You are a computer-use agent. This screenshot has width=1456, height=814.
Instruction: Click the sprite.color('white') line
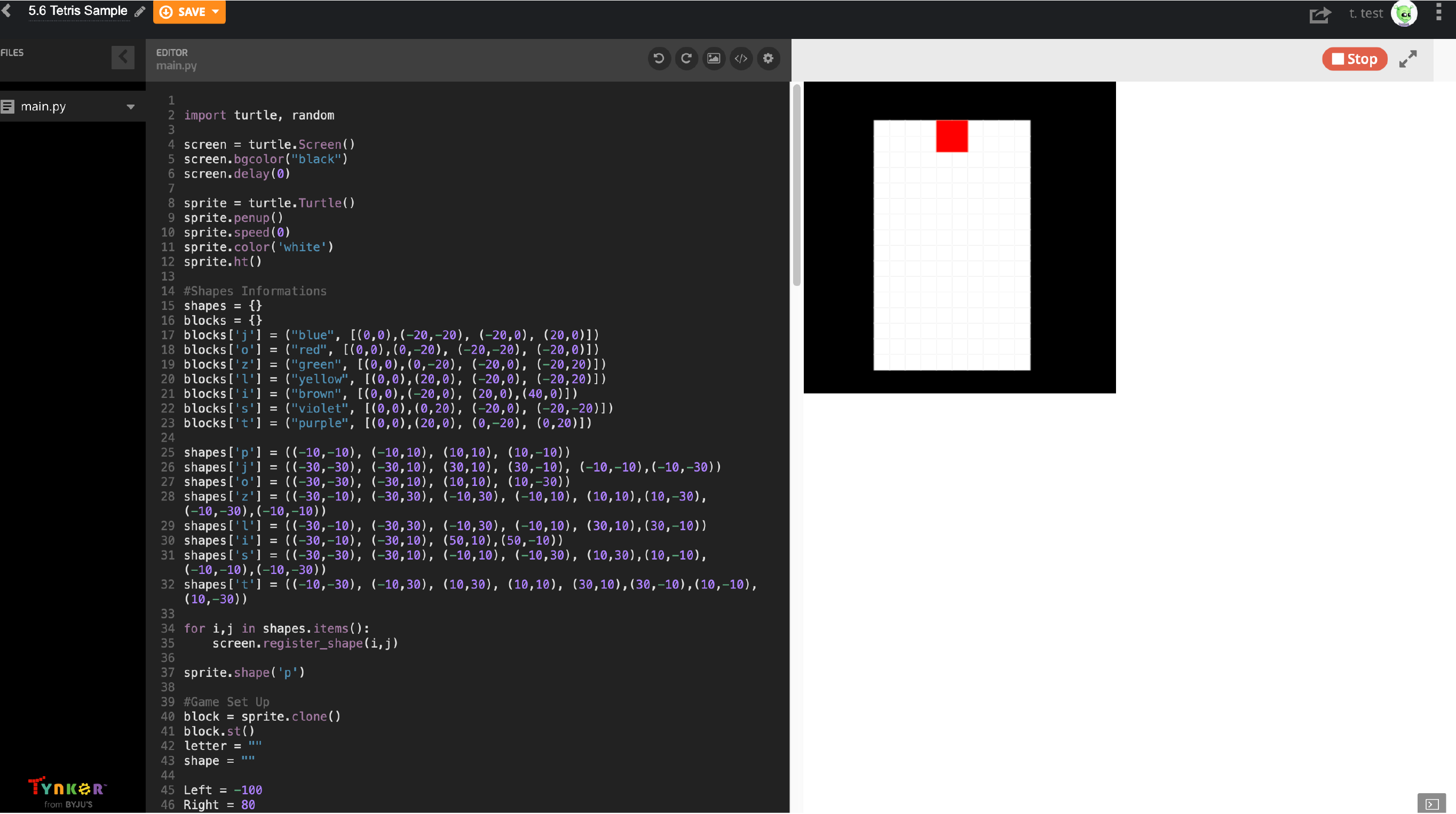258,248
